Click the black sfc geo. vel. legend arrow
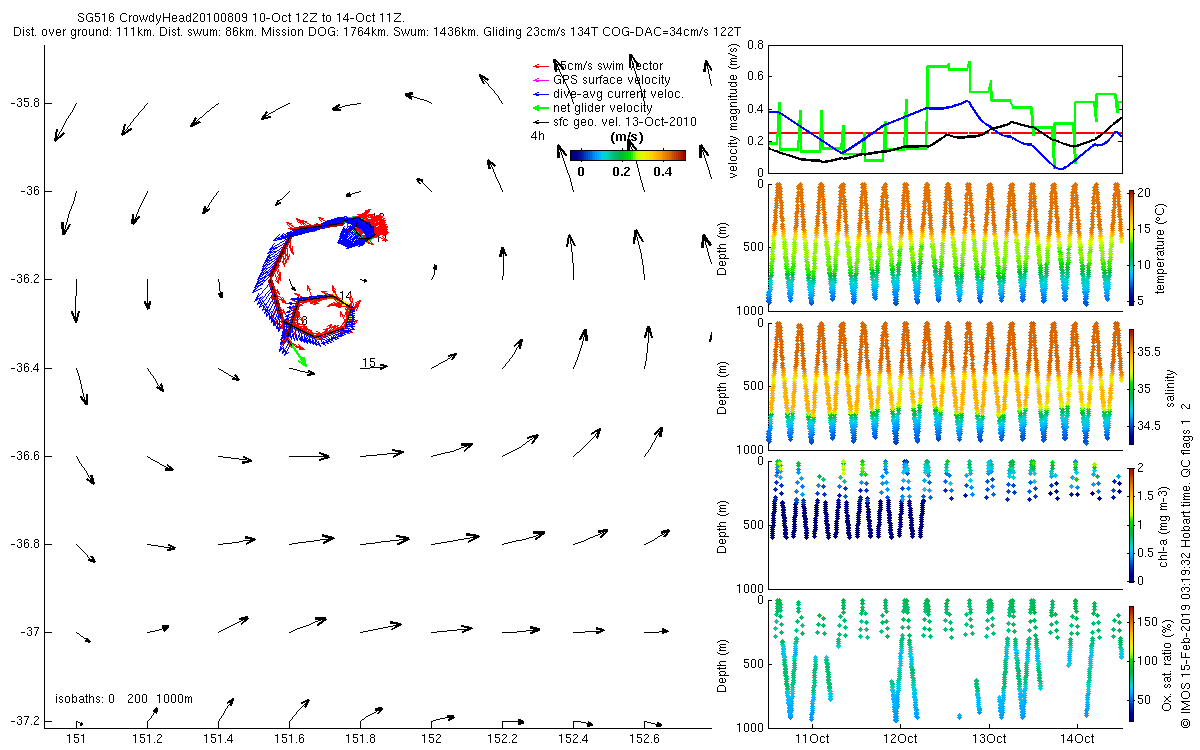The width and height of the screenshot is (1200, 750). tap(543, 122)
